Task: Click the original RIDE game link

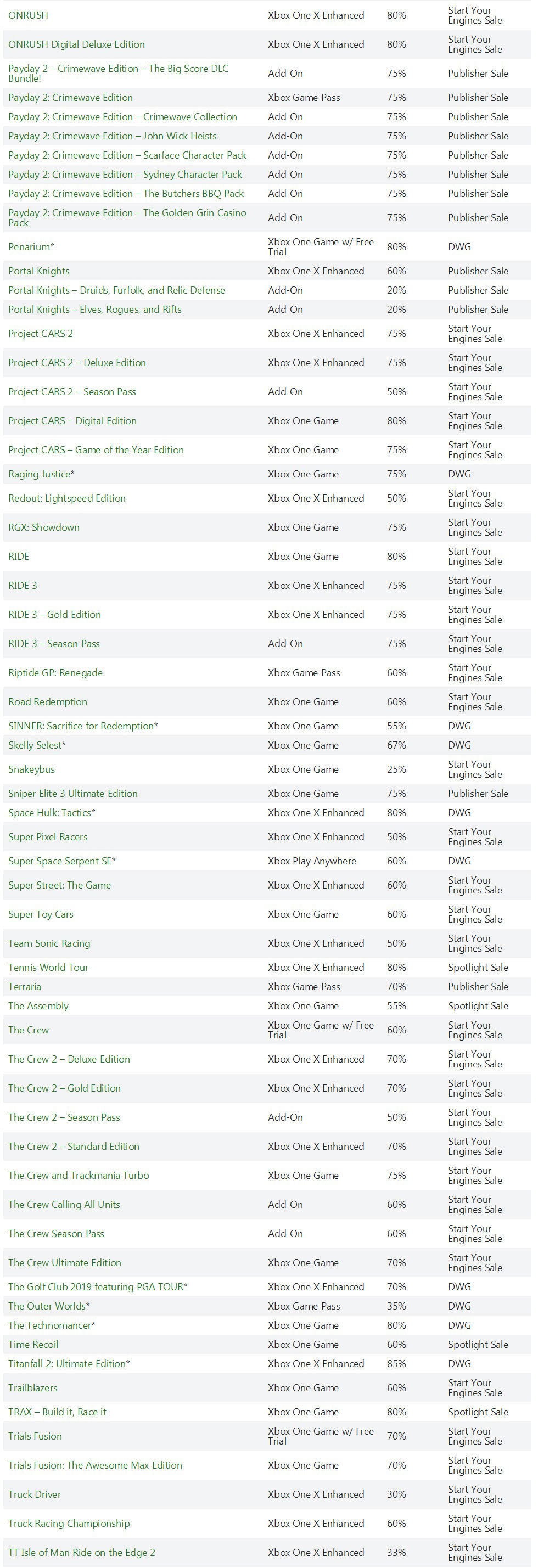Action: coord(19,557)
